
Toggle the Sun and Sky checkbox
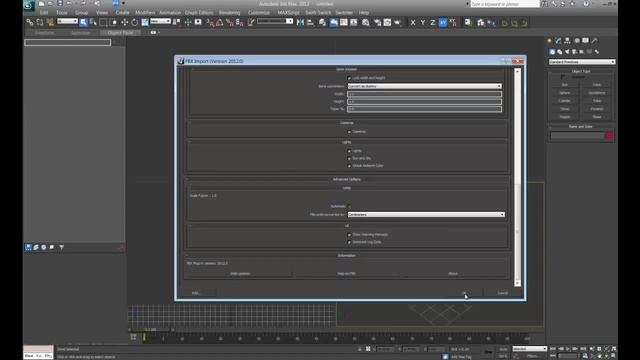click(x=349, y=158)
